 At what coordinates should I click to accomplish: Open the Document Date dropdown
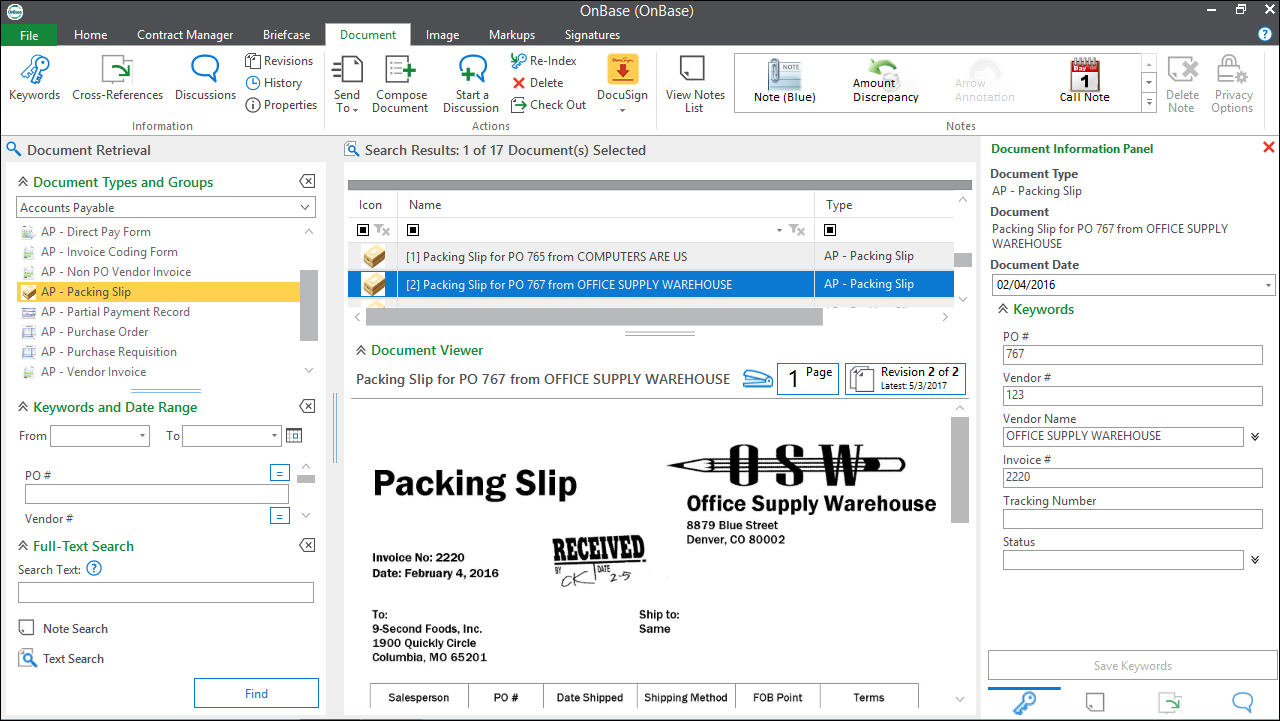point(1269,285)
